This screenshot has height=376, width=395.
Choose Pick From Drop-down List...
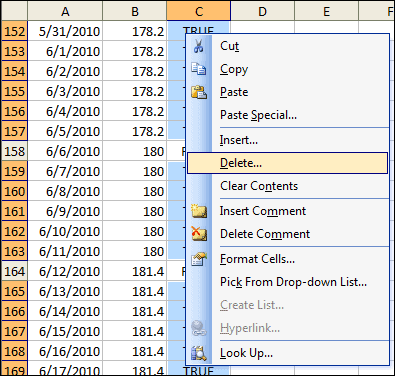click(x=287, y=282)
